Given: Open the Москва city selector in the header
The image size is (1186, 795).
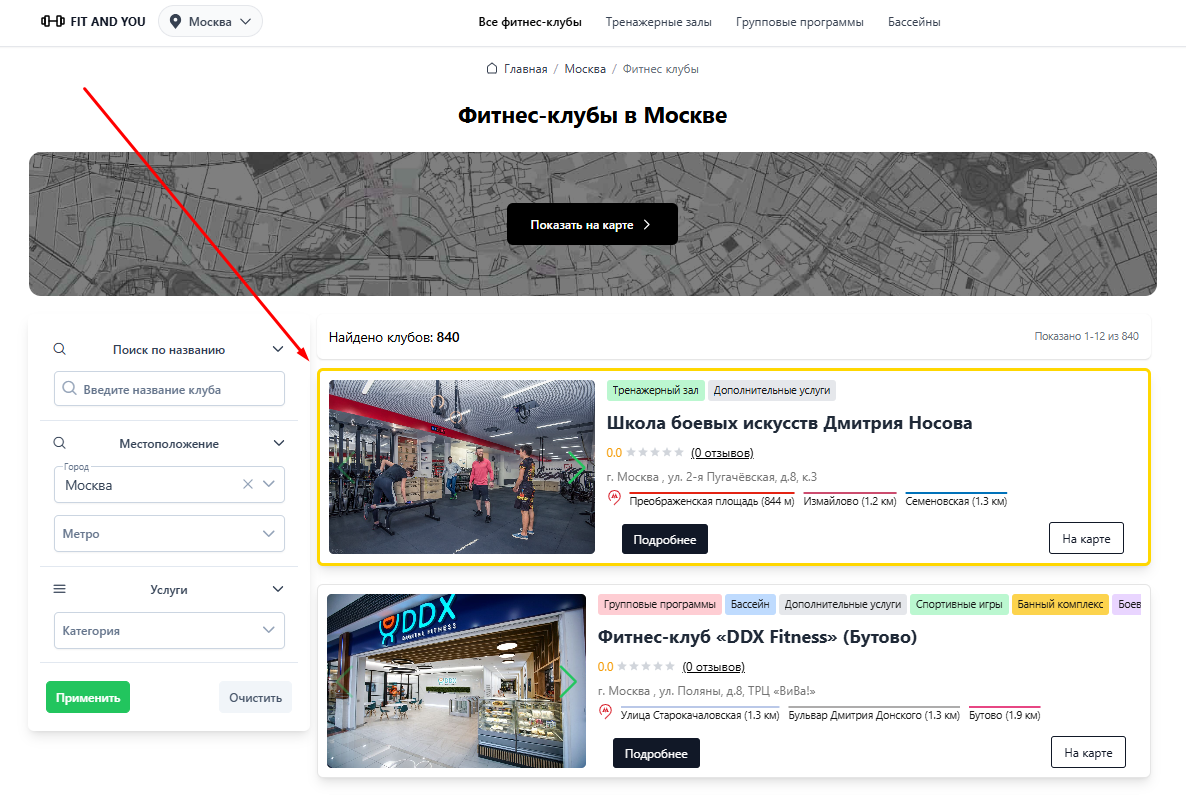Looking at the screenshot, I should 210,21.
